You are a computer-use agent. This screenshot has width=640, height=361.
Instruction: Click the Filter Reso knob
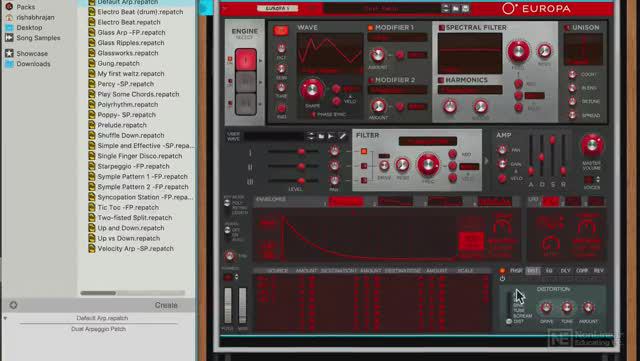point(402,165)
